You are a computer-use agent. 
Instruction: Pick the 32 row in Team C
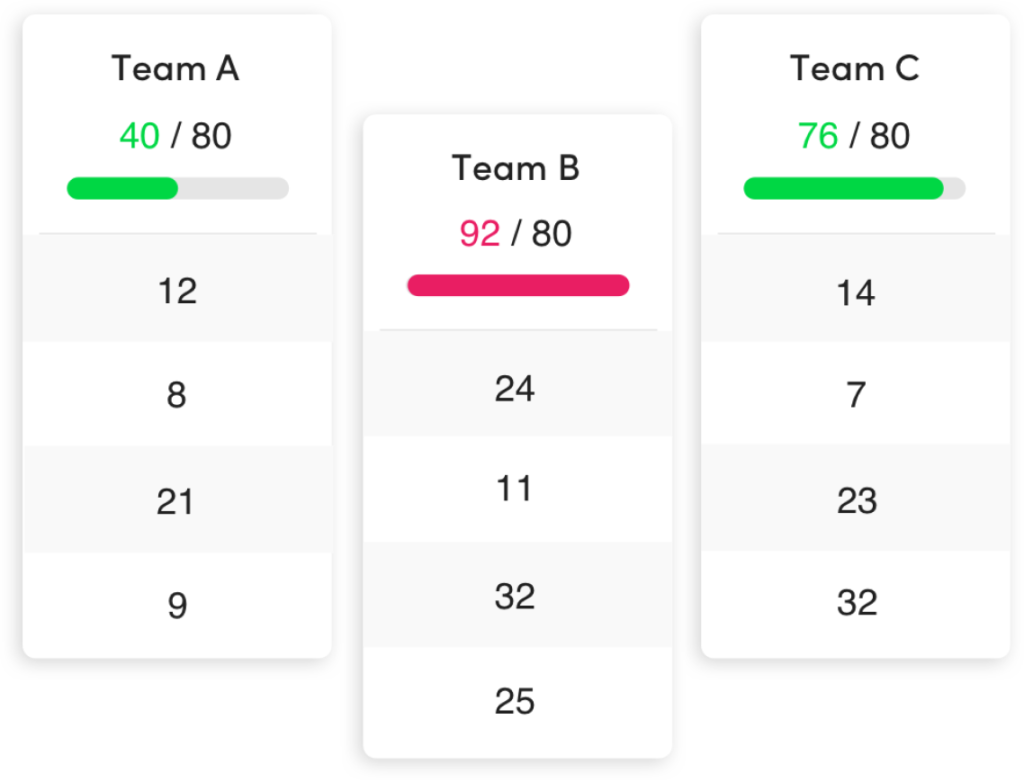coord(856,603)
